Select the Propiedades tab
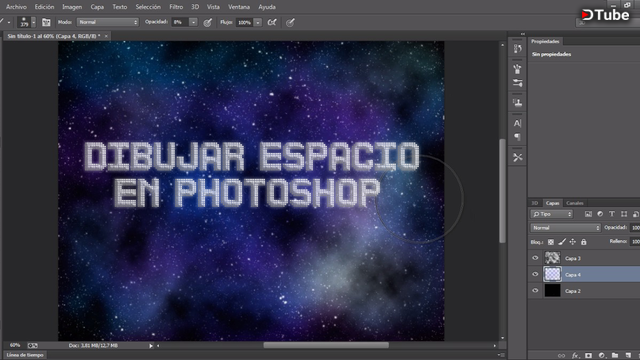Viewport: 640px width, 360px height. (545, 41)
